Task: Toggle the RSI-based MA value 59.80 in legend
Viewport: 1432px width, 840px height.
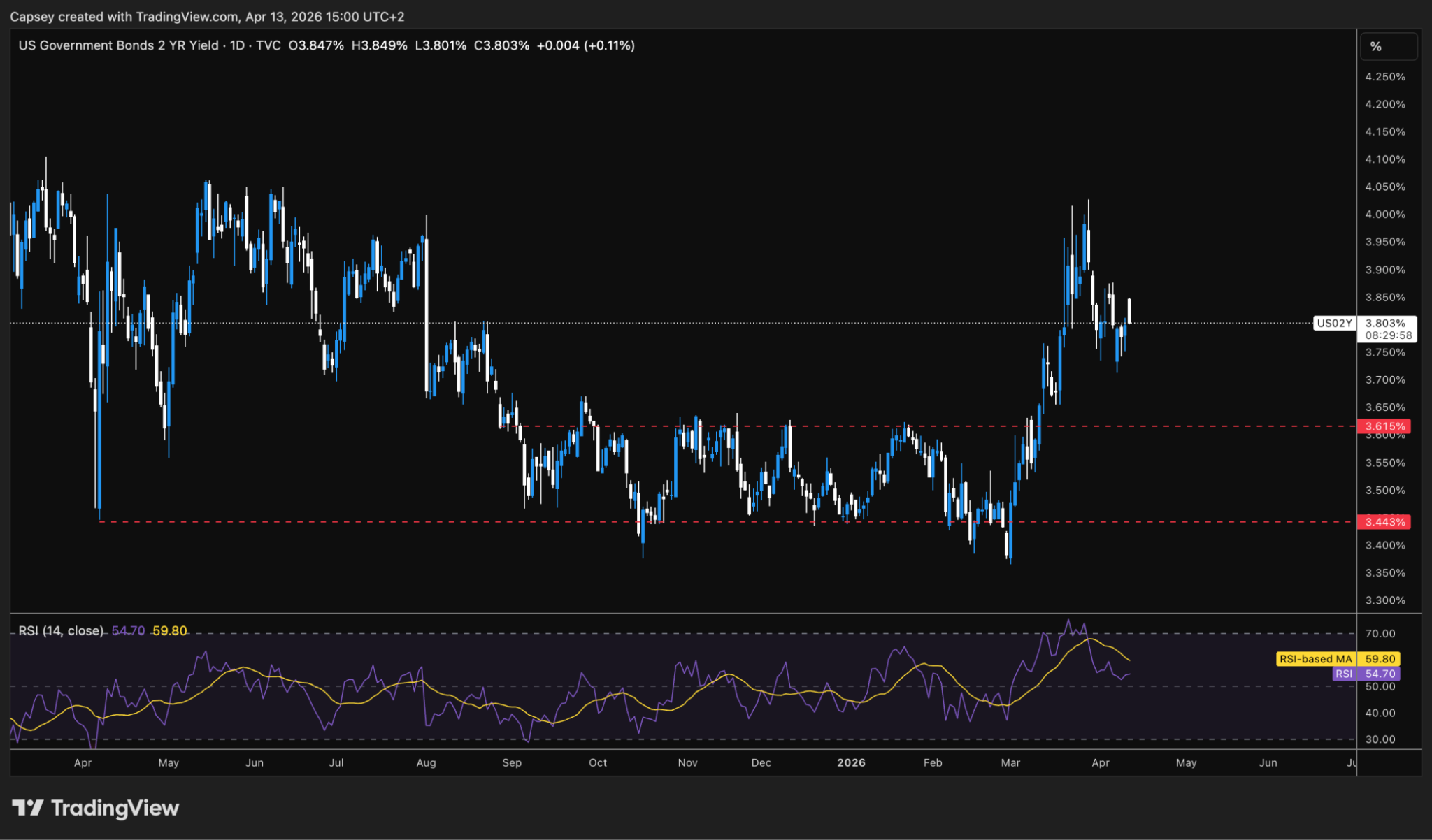Action: click(x=169, y=630)
